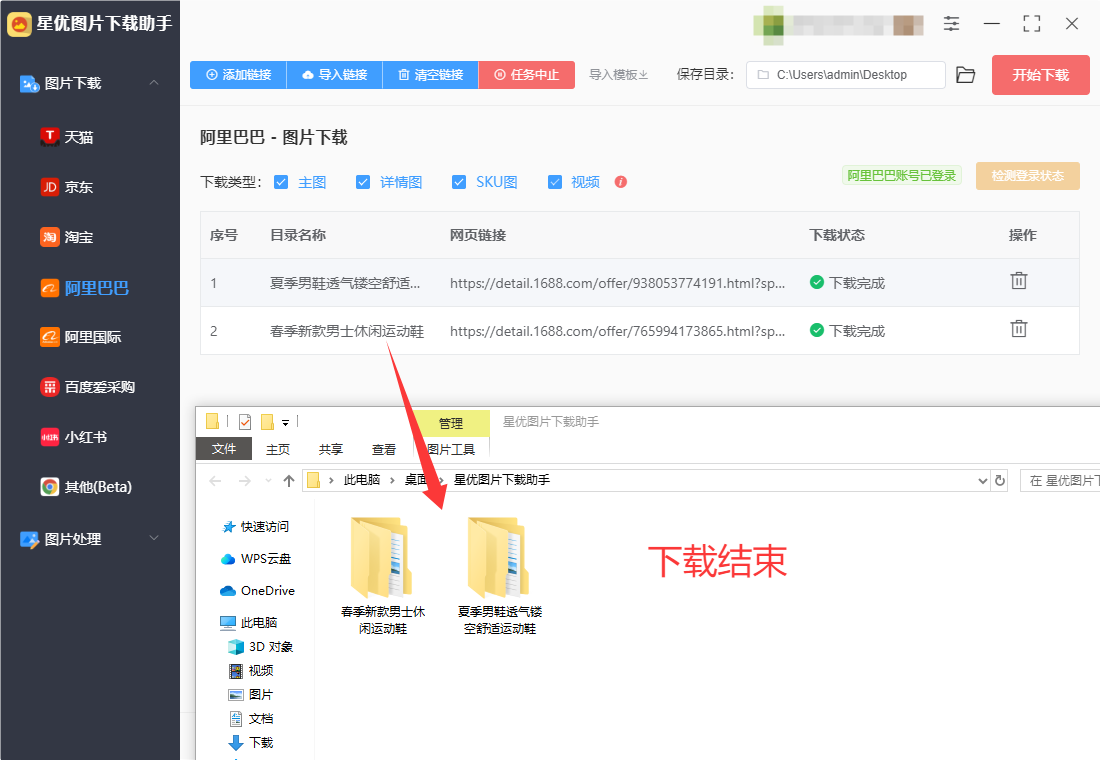Go back in the Explorer window
1100x760 pixels.
pos(215,481)
